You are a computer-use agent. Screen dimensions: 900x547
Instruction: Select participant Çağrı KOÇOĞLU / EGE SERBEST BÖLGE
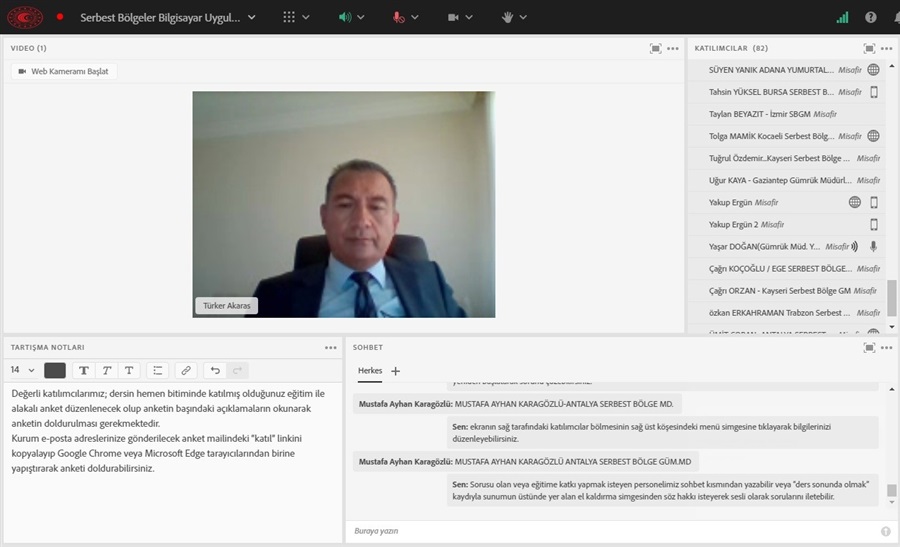[x=786, y=269]
